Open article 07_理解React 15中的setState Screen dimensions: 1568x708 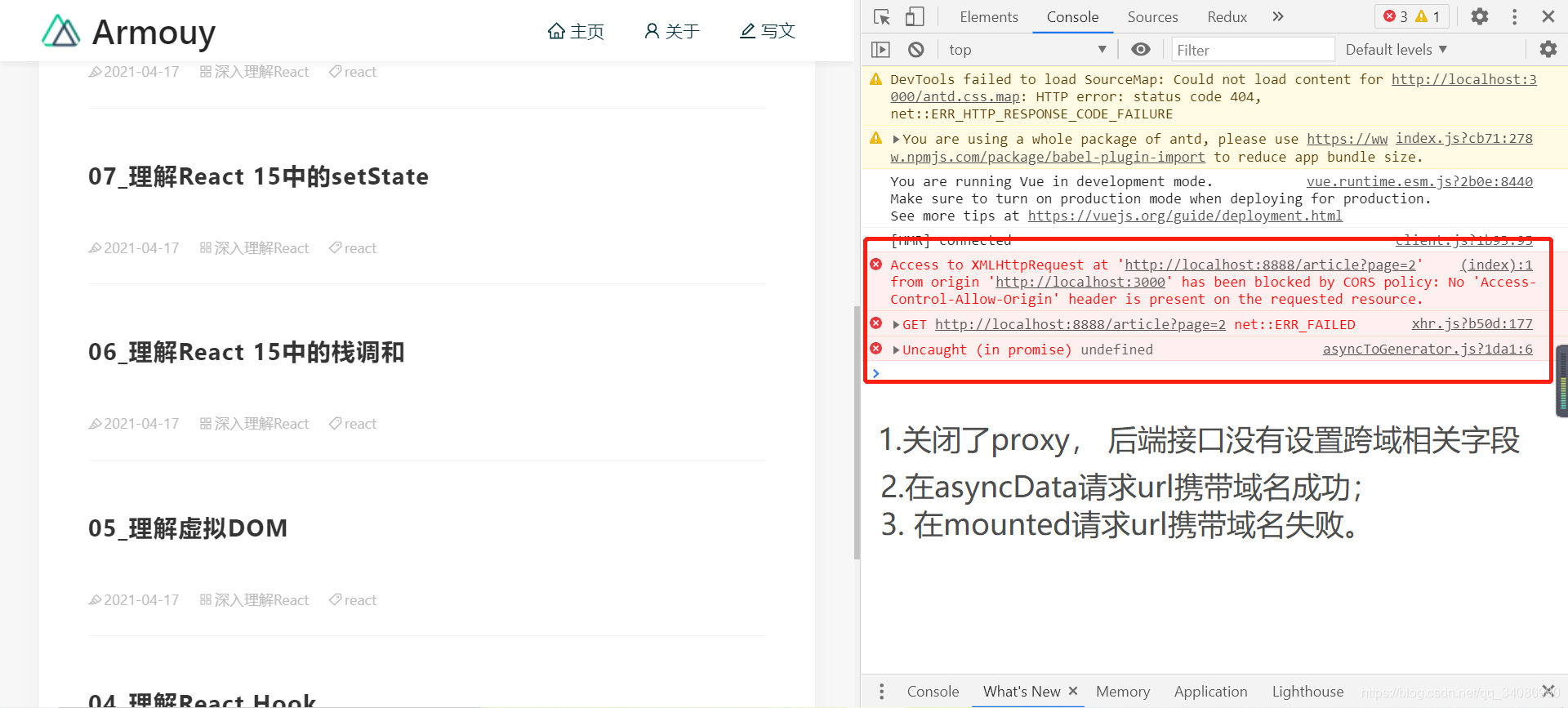(x=258, y=176)
